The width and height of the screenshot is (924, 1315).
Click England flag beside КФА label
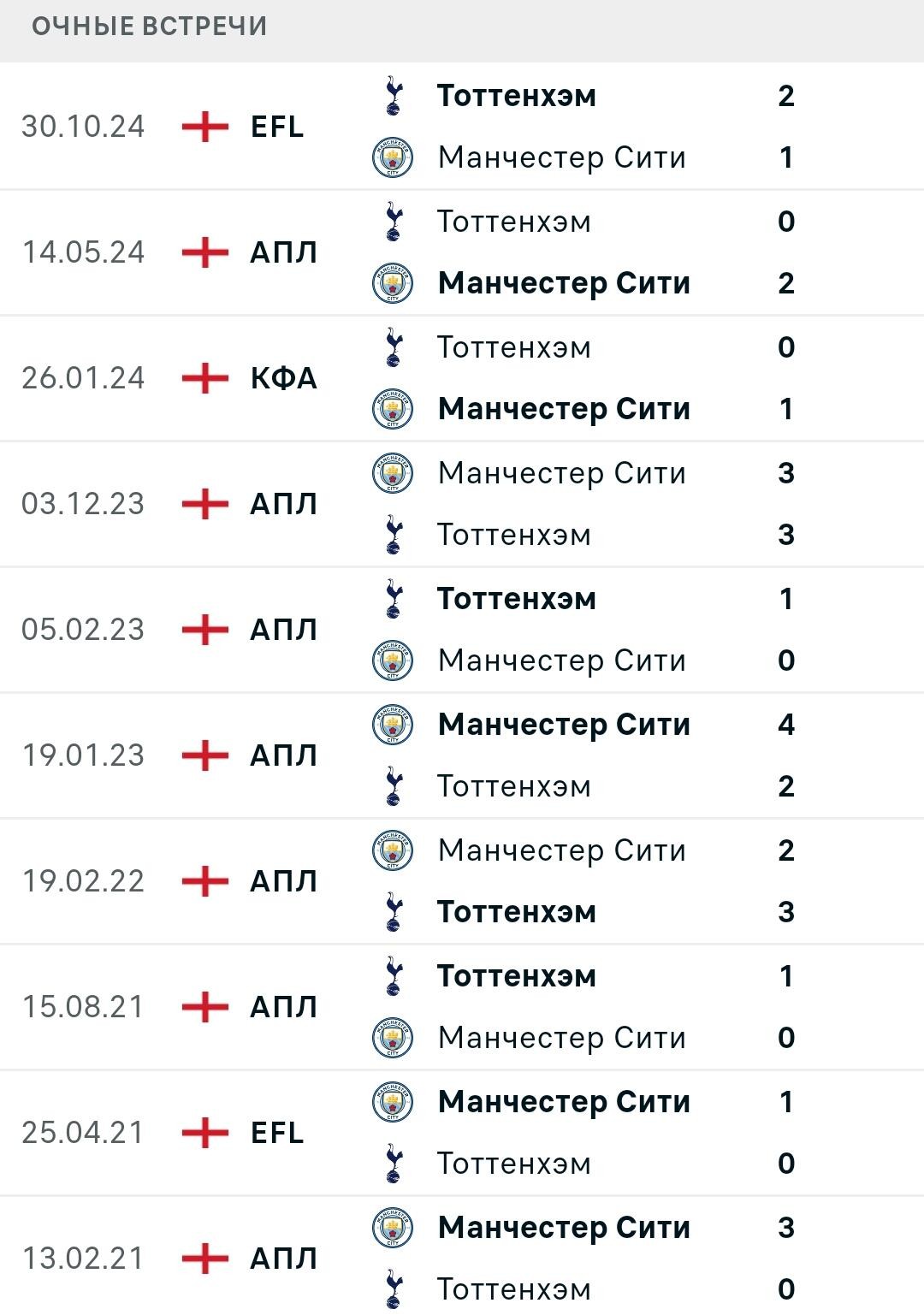(x=205, y=378)
